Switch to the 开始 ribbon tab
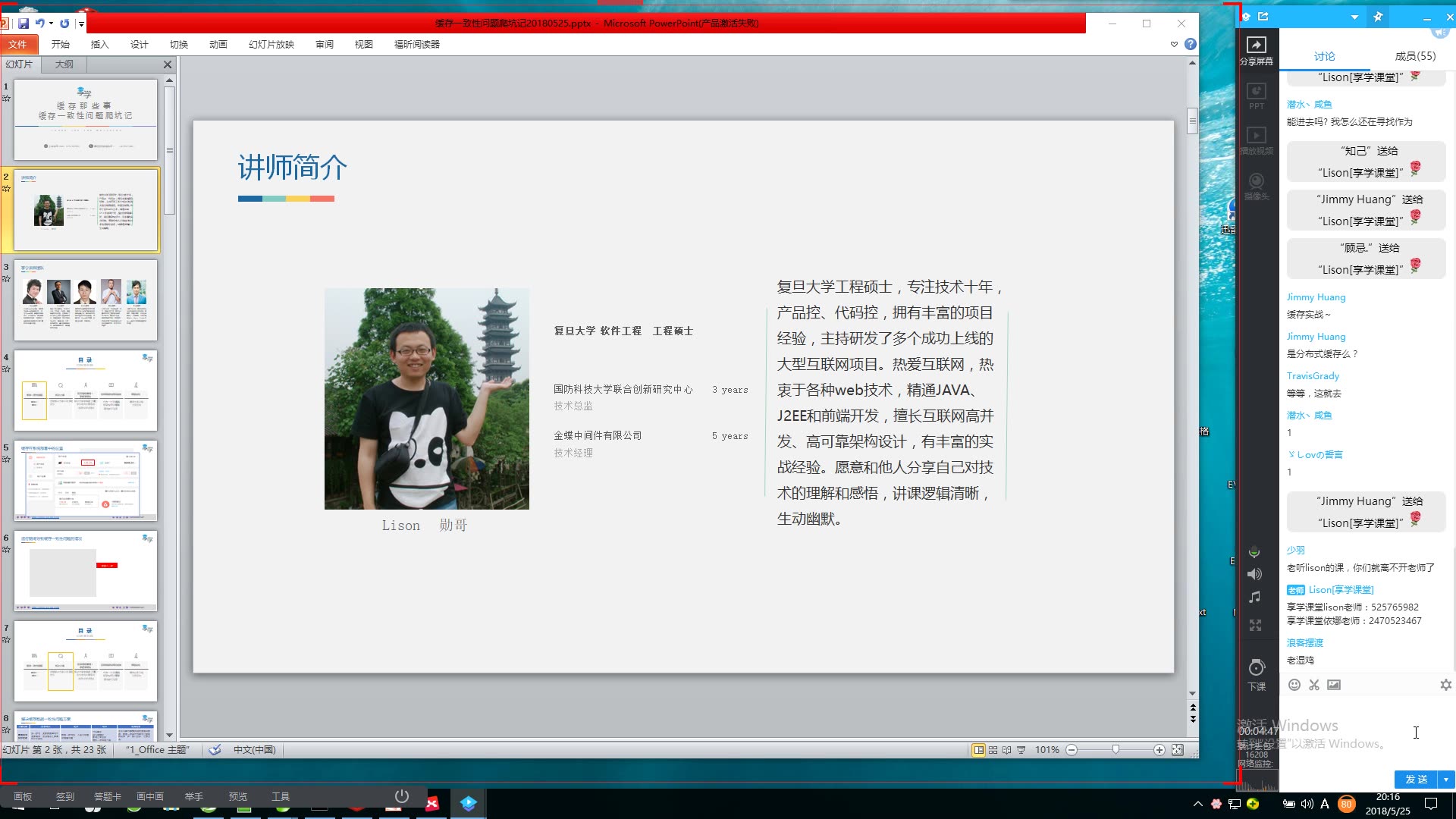 [x=61, y=44]
